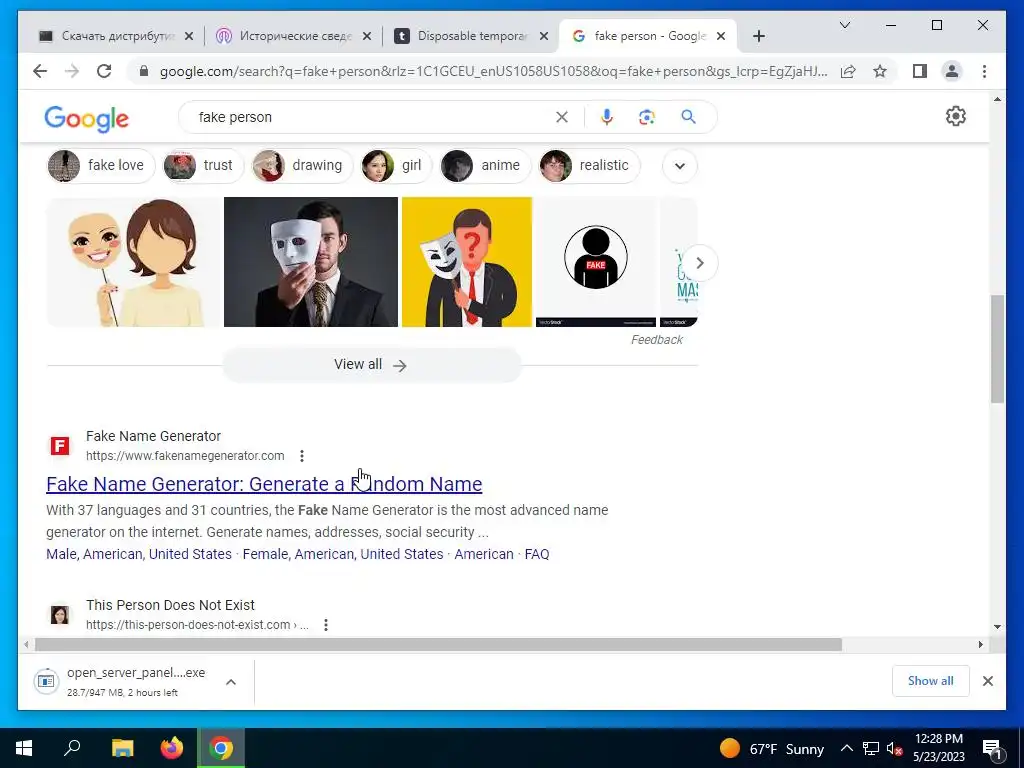Click View all images button
Image resolution: width=1024 pixels, height=768 pixels.
point(372,365)
